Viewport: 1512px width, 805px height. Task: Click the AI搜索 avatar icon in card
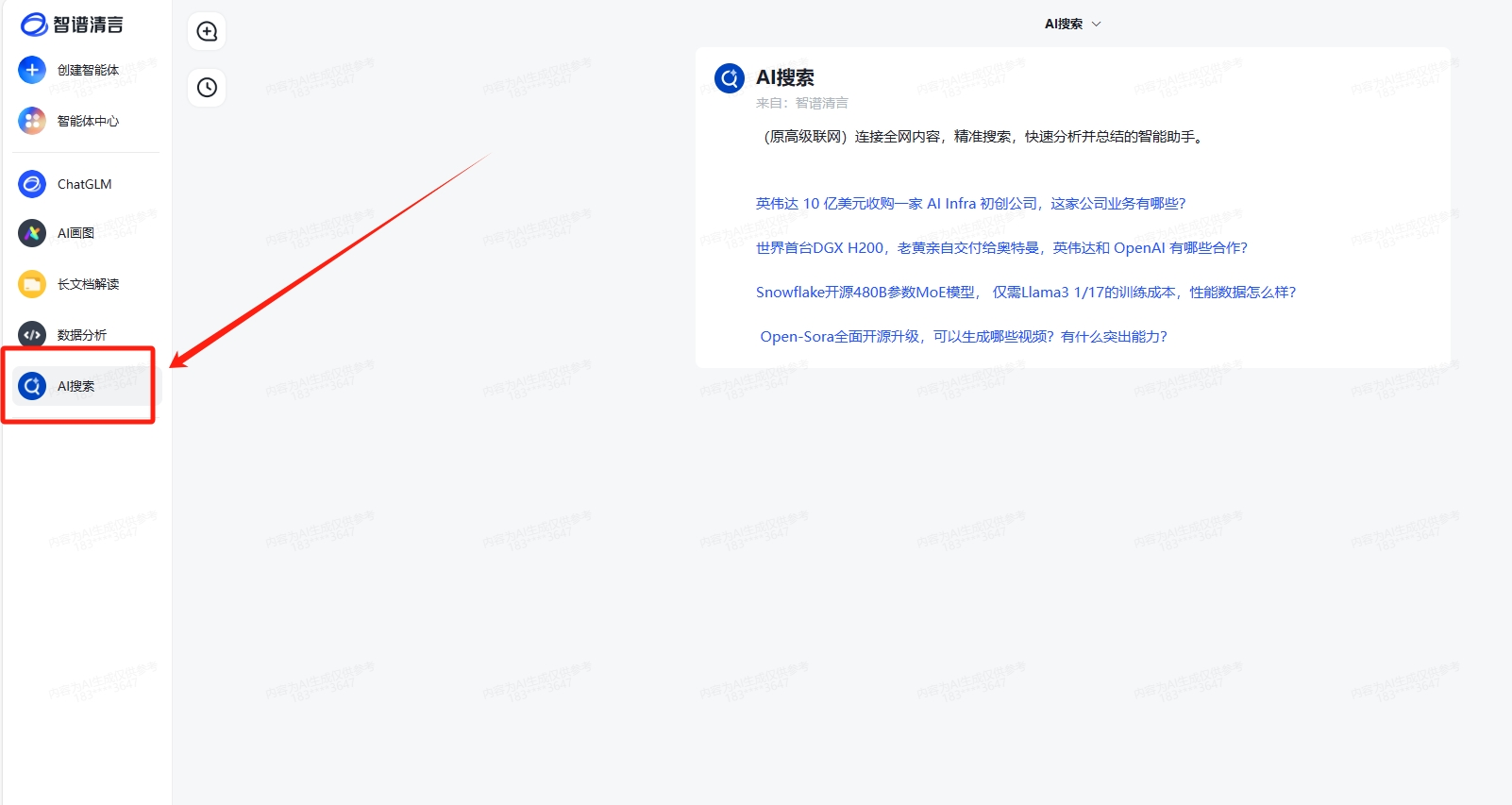pos(730,78)
